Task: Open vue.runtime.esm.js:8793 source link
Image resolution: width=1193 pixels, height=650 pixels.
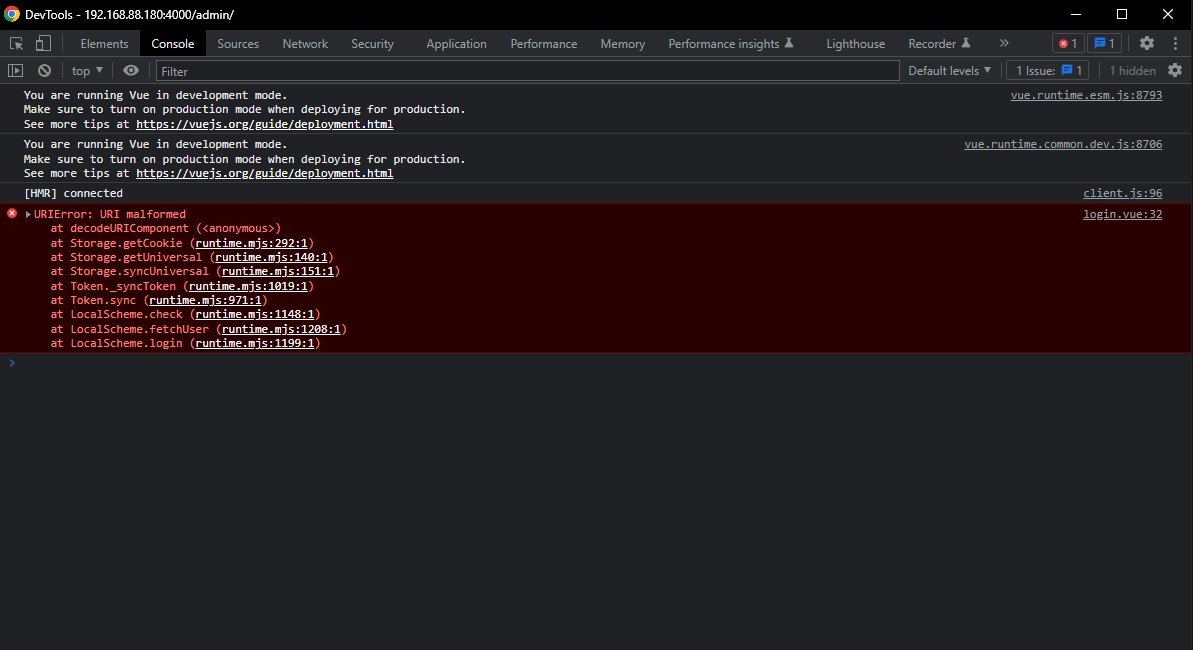Action: 1086,95
